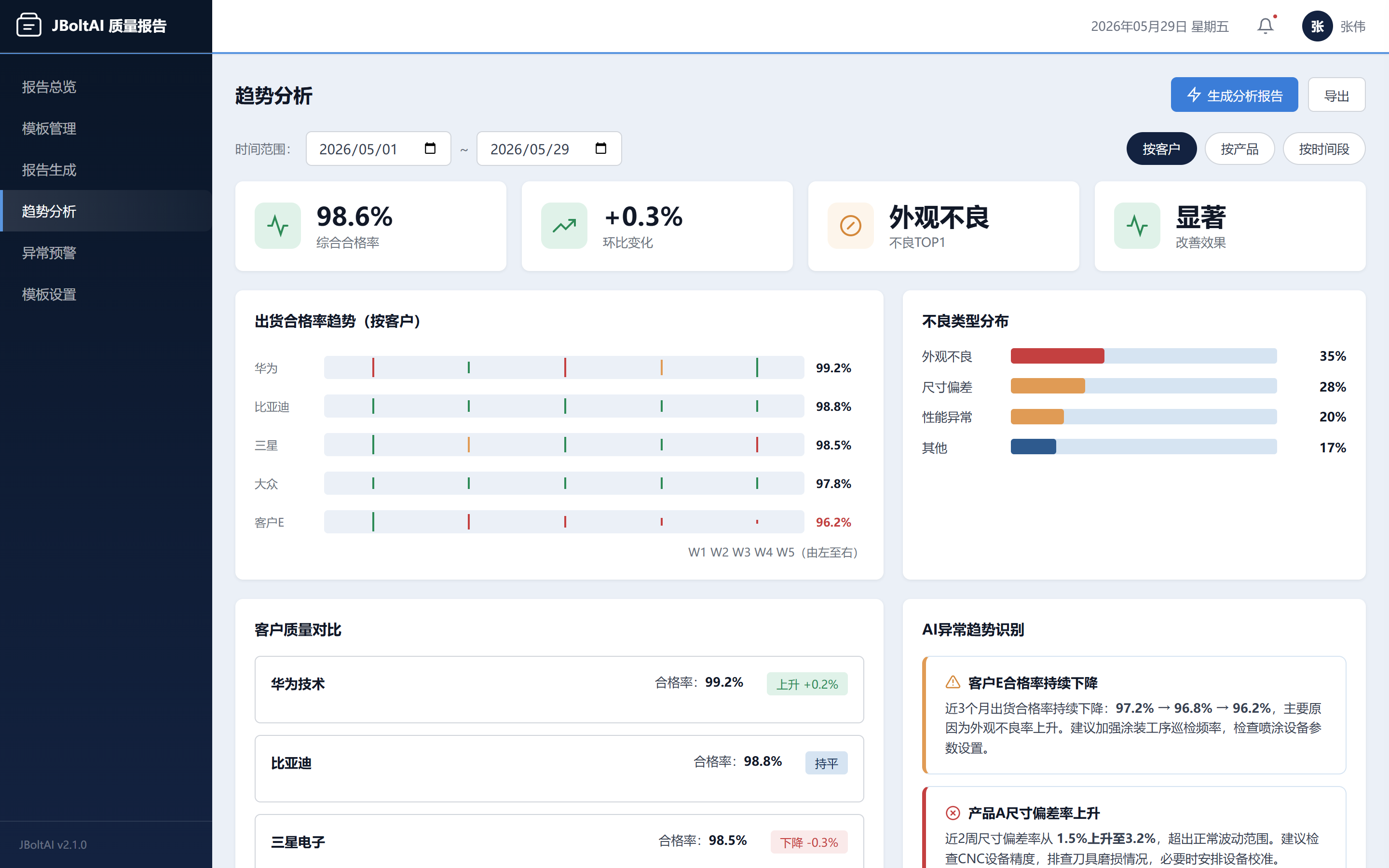Click 大众 trend row bar

[x=564, y=483]
